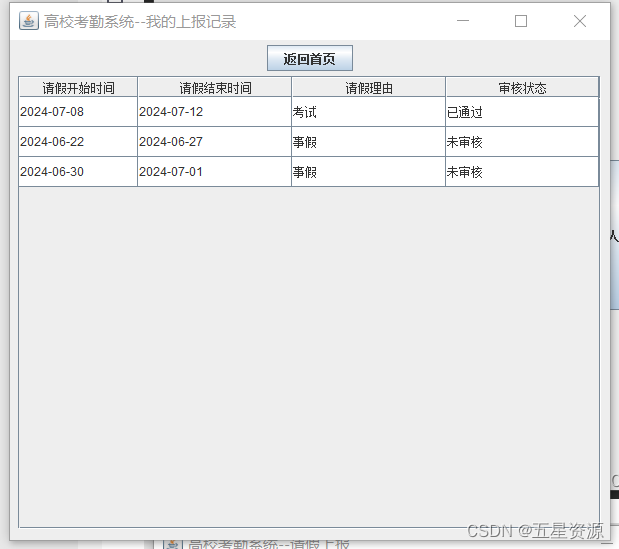The height and width of the screenshot is (549, 619).
Task: Click 未审核 in the 2024-06-30 row
Action: point(522,172)
